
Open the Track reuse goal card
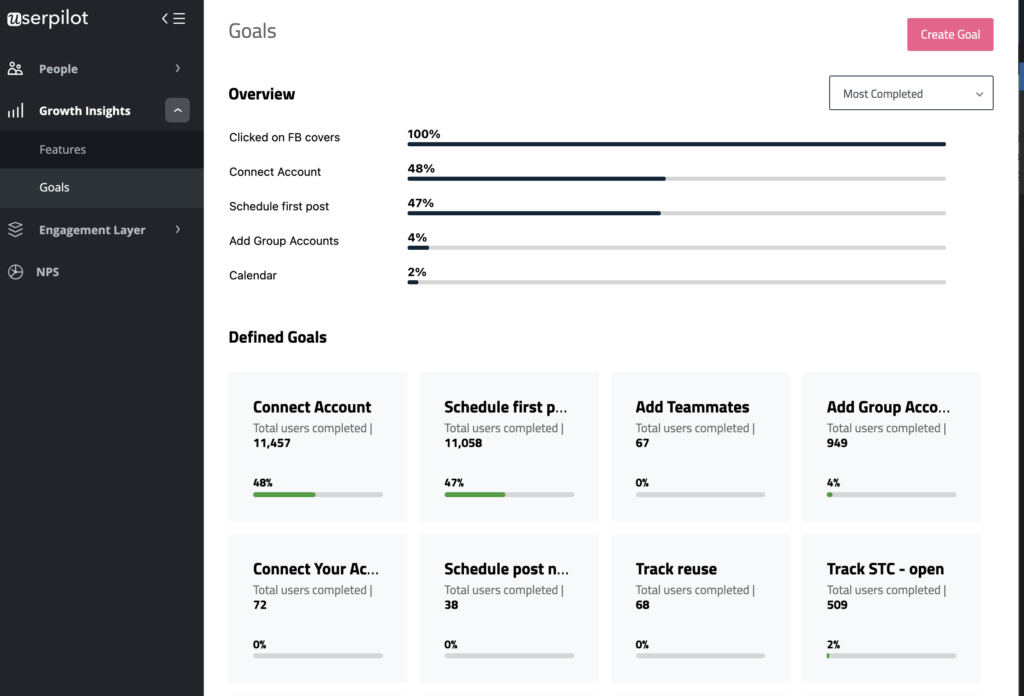click(700, 608)
